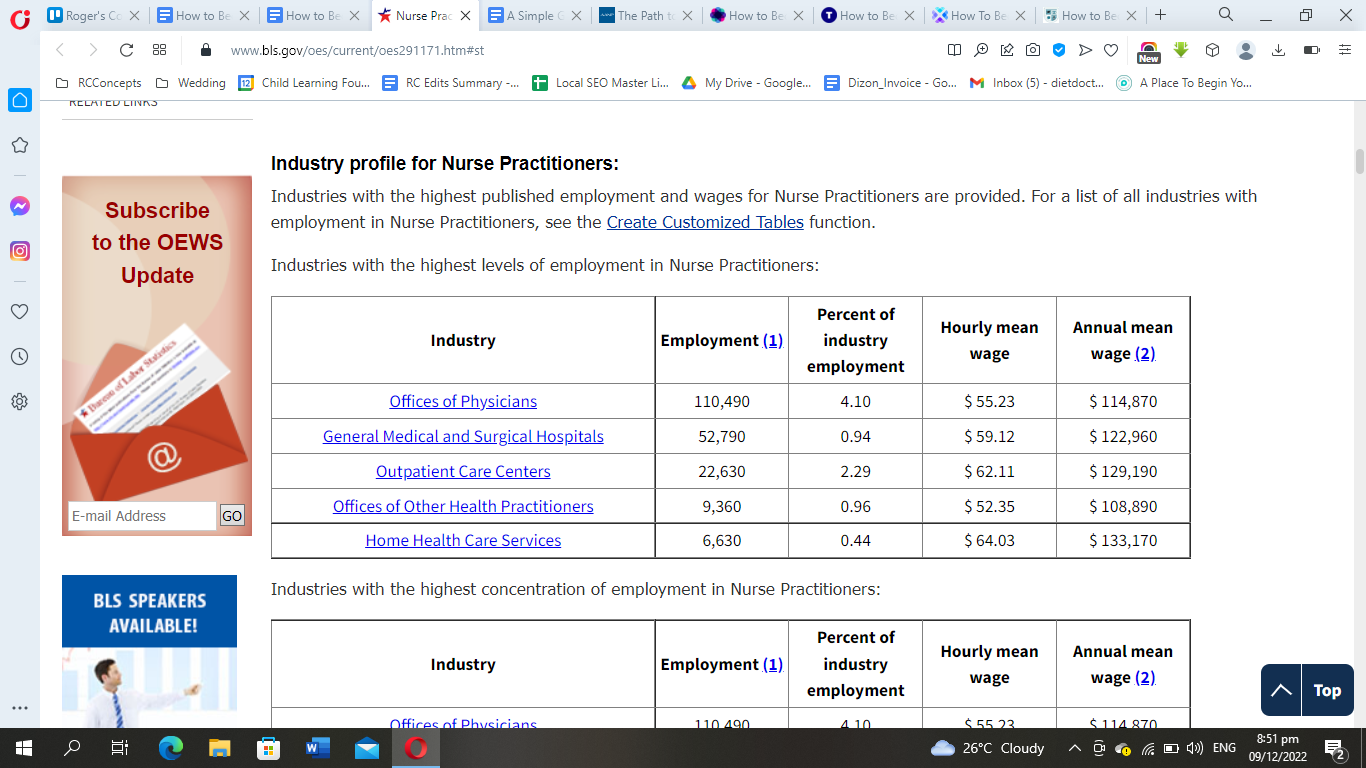Open the rainbow arch extension marked New

1149,51
